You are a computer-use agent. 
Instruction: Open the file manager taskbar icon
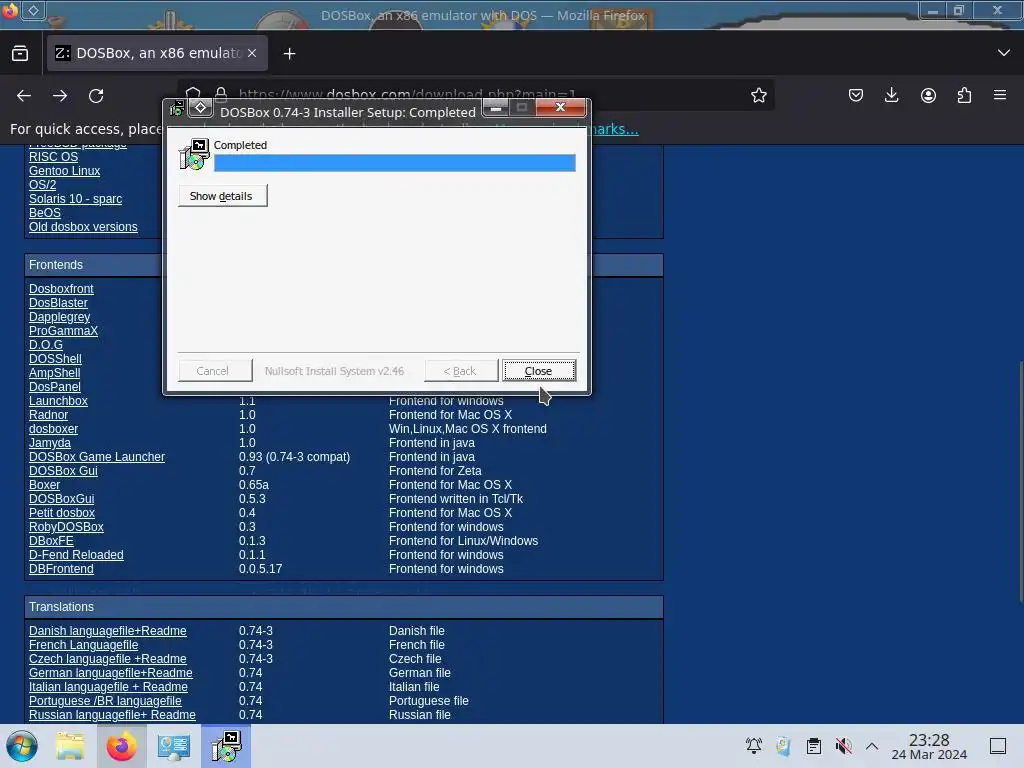(70, 746)
